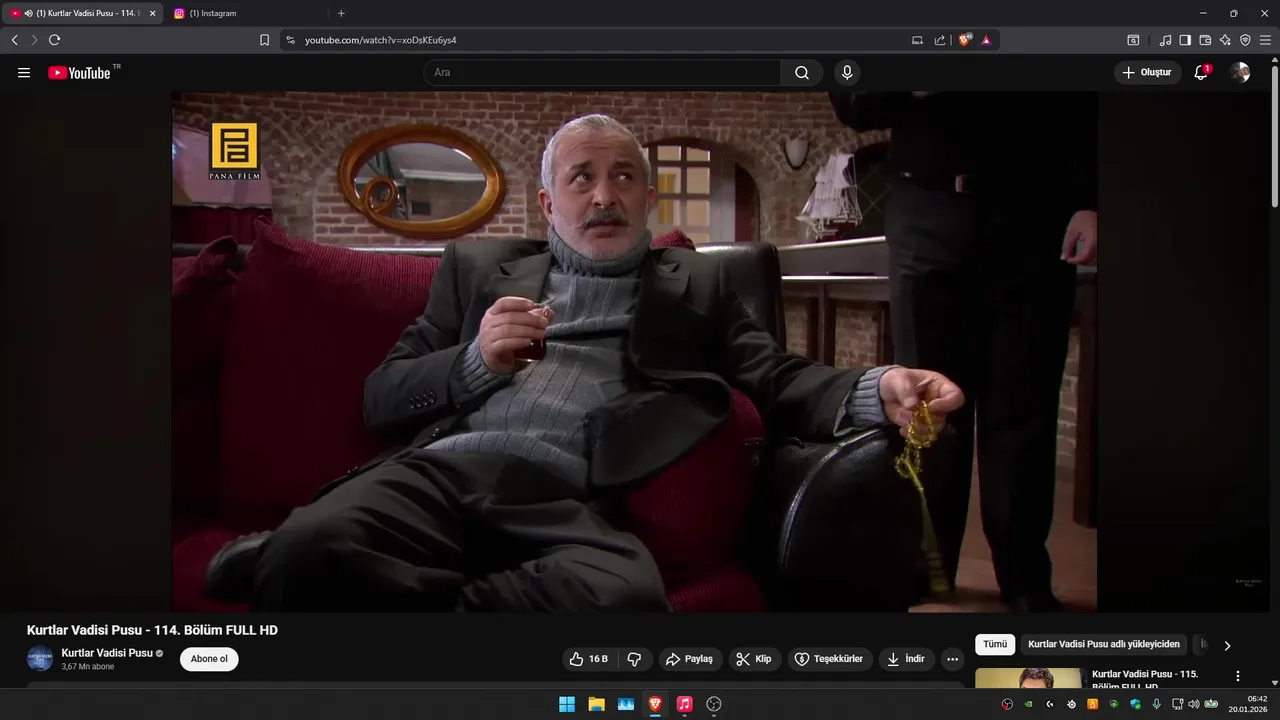1280x720 pixels.
Task: Open Kurtlar Vadisi Pusu channel avatar
Action: coord(40,659)
